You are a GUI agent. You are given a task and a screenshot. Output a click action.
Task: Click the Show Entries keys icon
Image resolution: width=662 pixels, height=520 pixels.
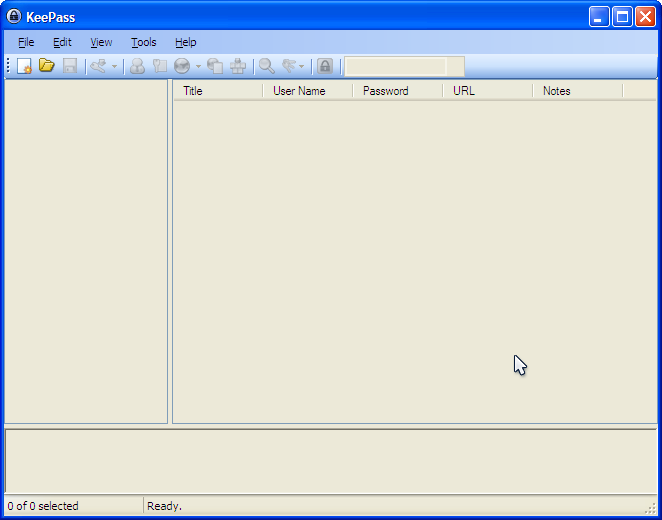click(289, 66)
